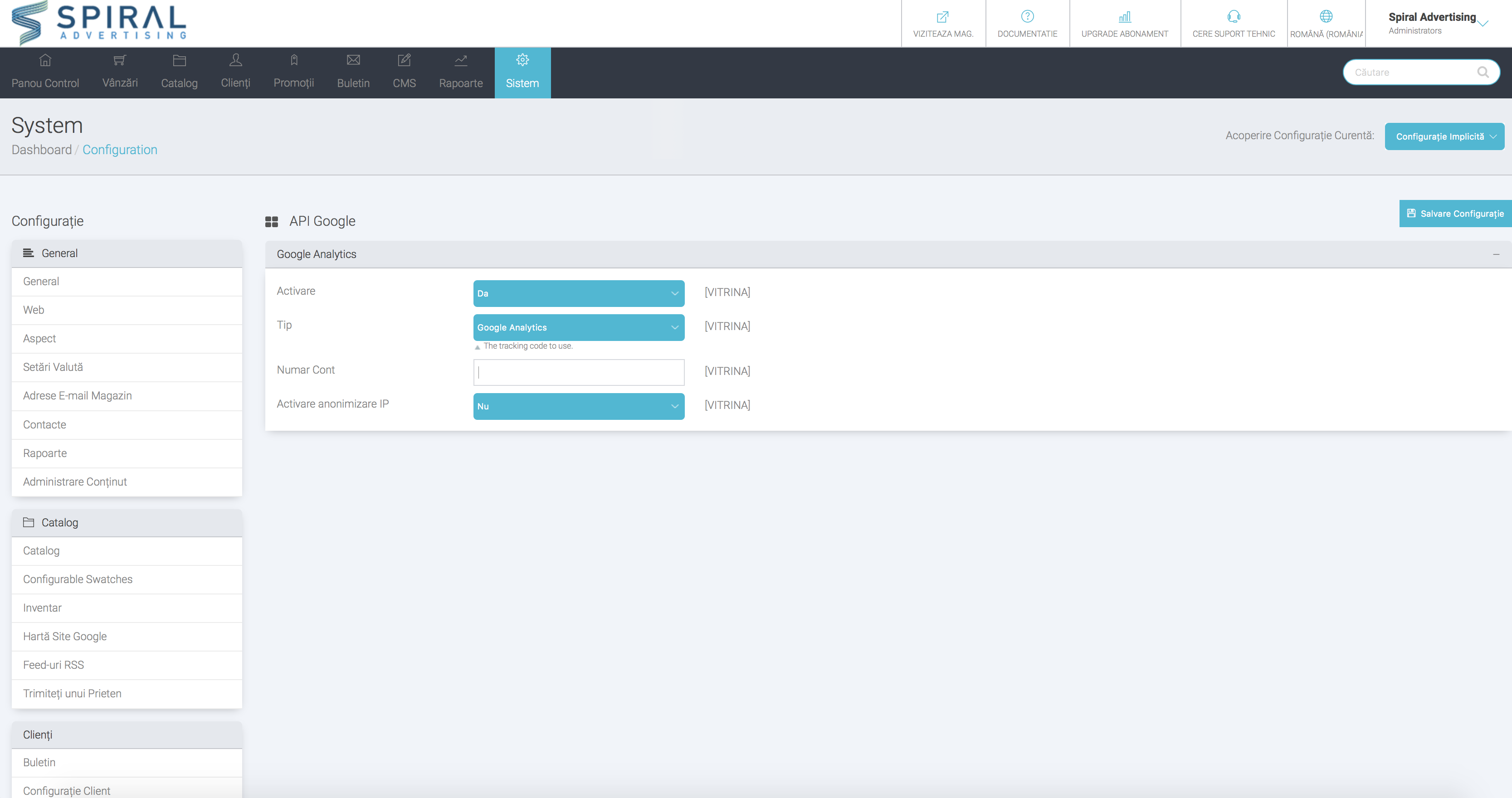Open VIZITEAZA MAG. link
This screenshot has width=1512, height=798.
click(x=943, y=24)
